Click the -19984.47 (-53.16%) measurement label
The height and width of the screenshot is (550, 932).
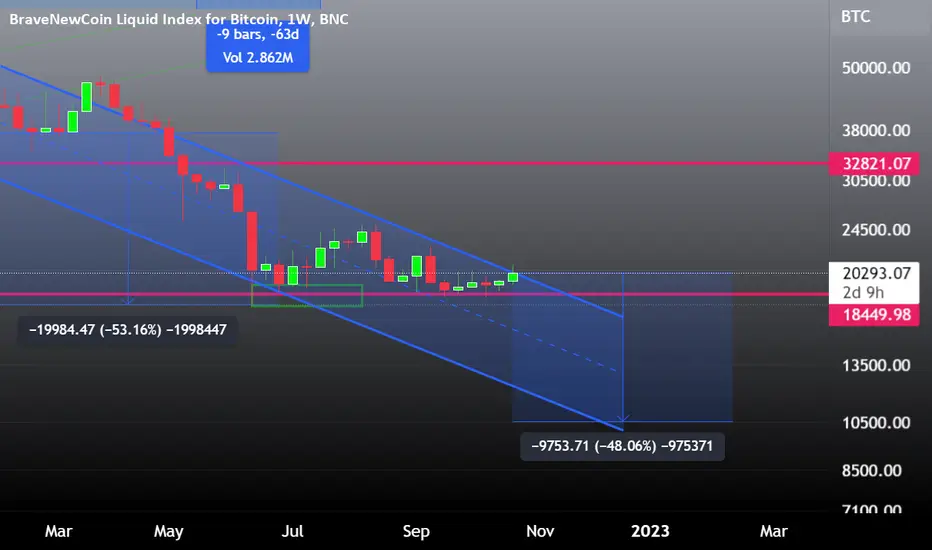click(128, 329)
